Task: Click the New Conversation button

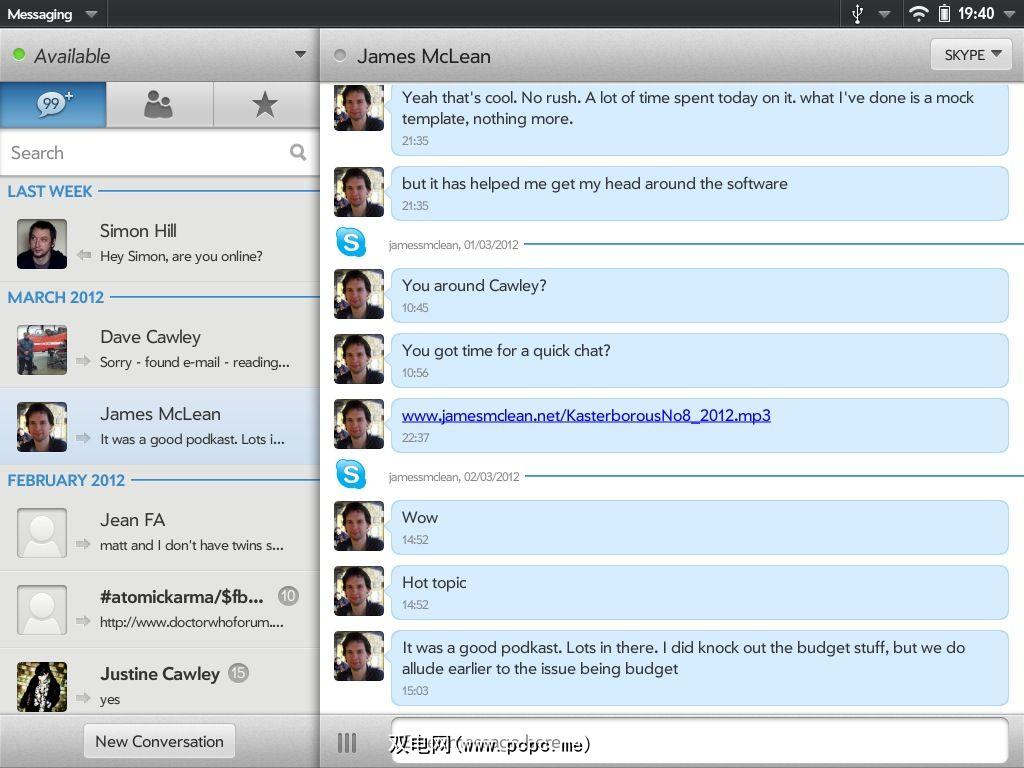Action: (159, 741)
